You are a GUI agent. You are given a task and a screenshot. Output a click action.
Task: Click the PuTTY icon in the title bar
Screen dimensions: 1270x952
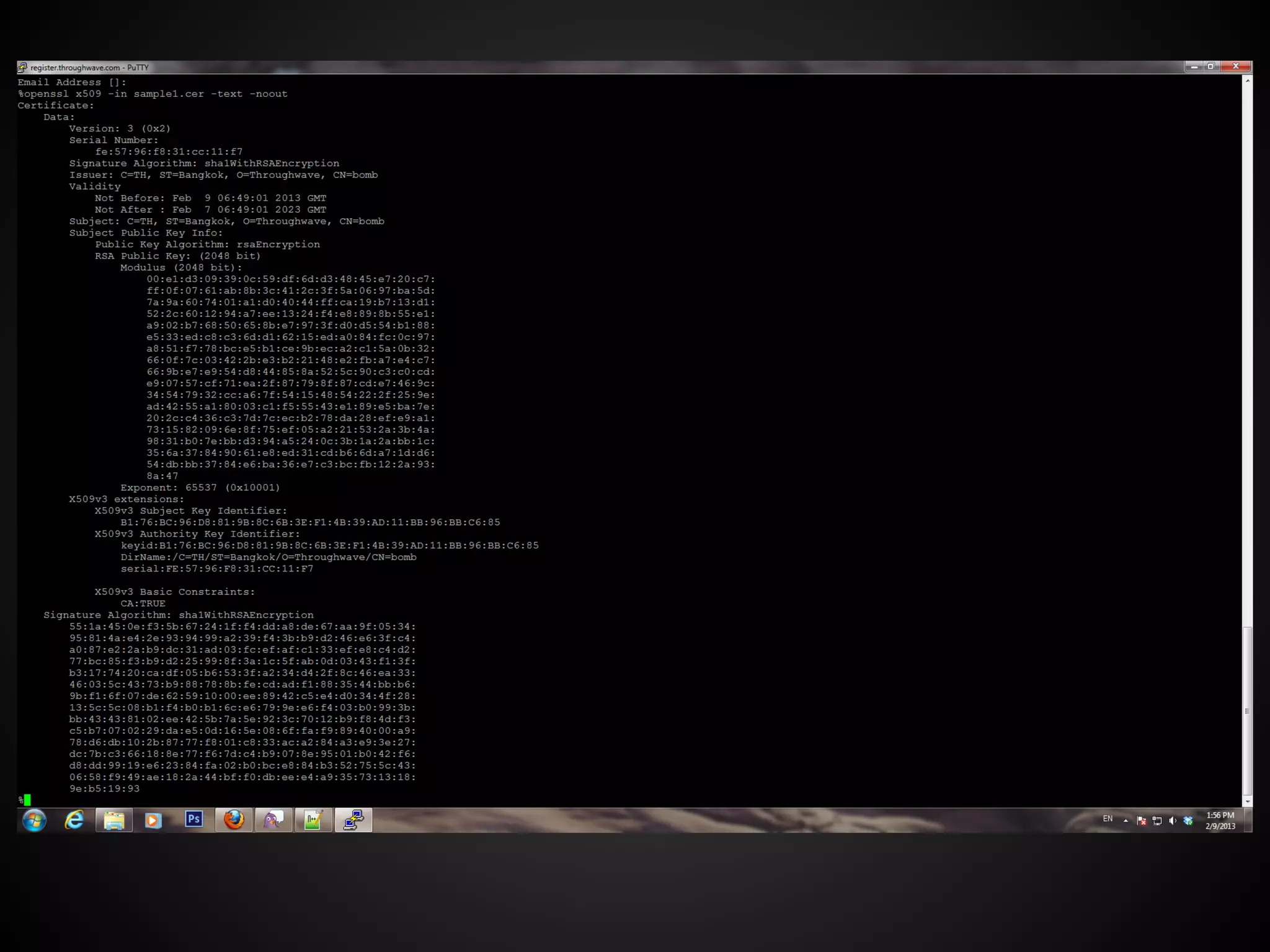click(23, 67)
